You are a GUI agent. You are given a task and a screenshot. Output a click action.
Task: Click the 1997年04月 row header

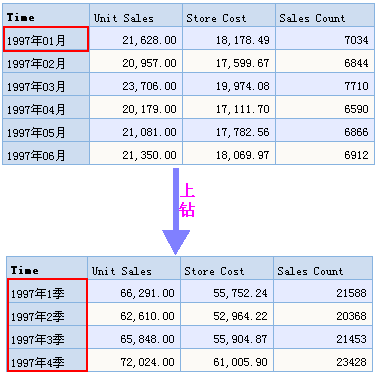46,108
